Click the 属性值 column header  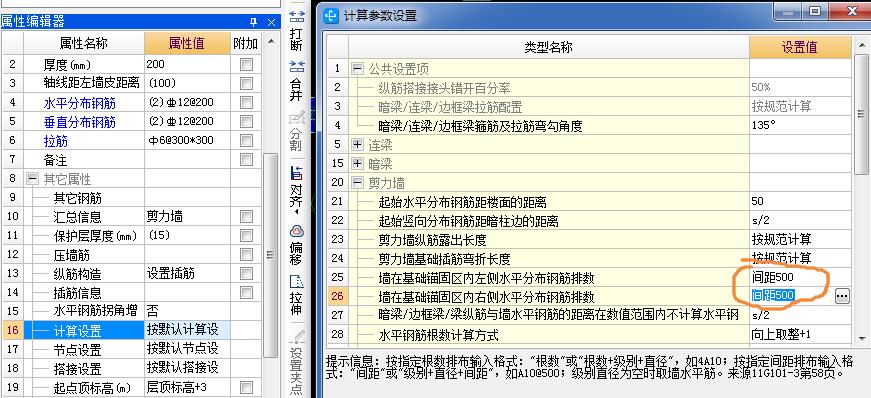(x=187, y=43)
